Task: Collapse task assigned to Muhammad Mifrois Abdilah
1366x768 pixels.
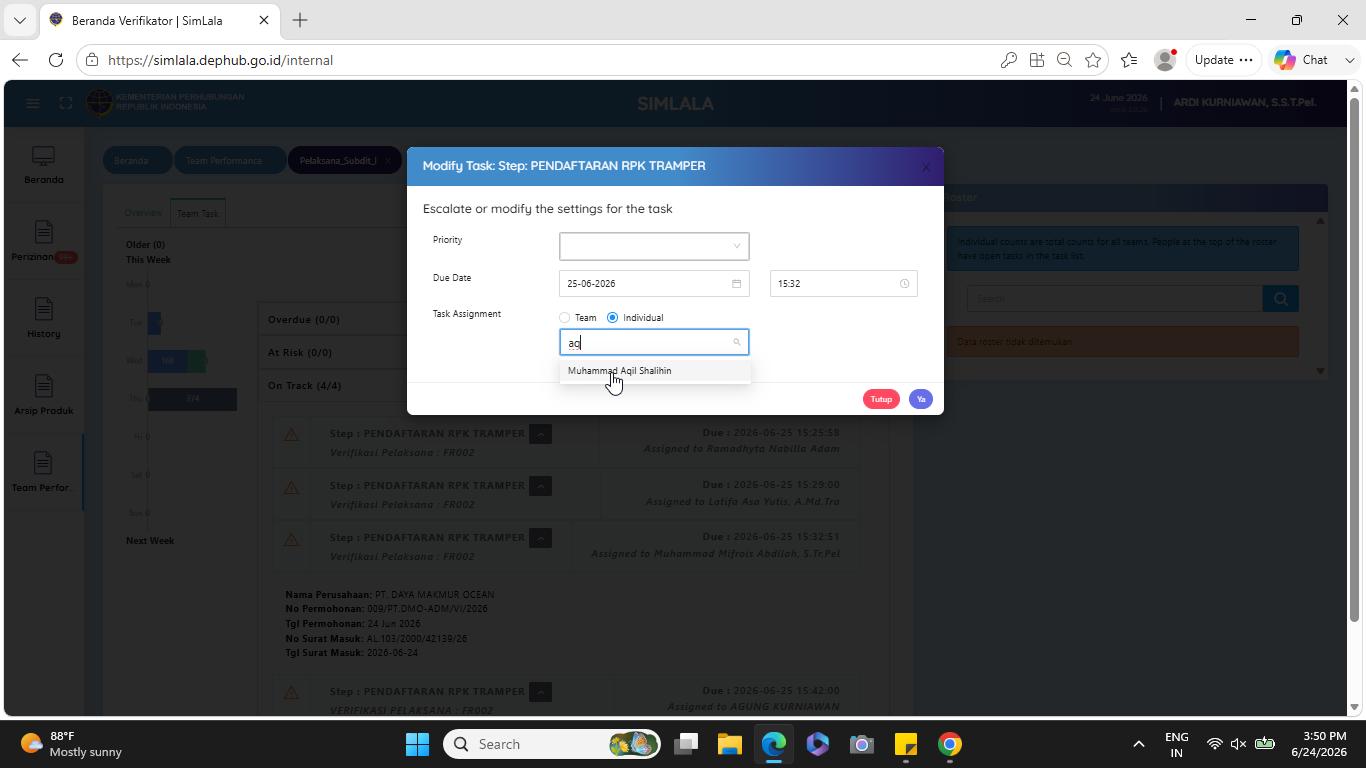Action: pyautogui.click(x=540, y=538)
